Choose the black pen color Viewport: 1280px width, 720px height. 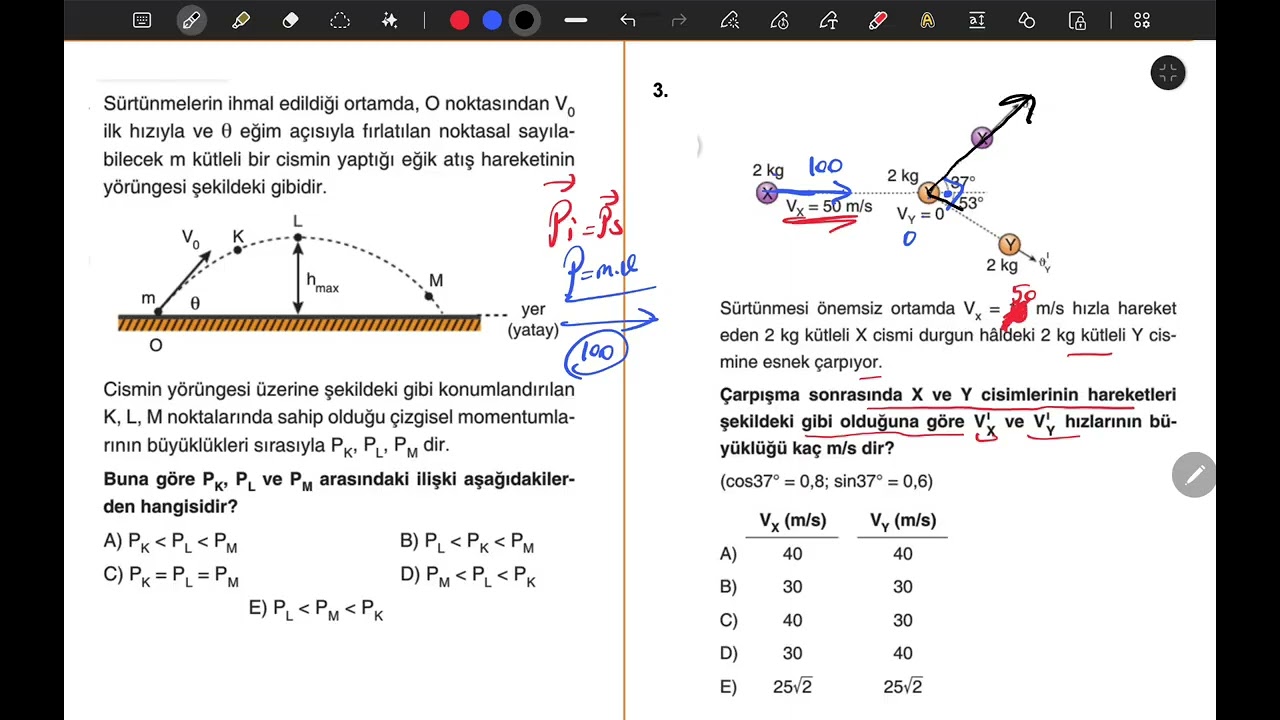pyautogui.click(x=525, y=20)
